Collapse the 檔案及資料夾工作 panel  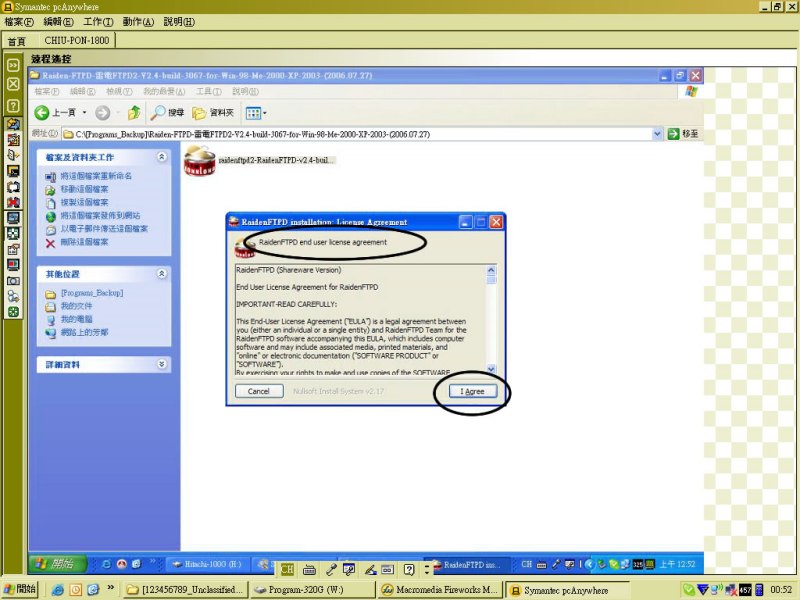pos(162,157)
